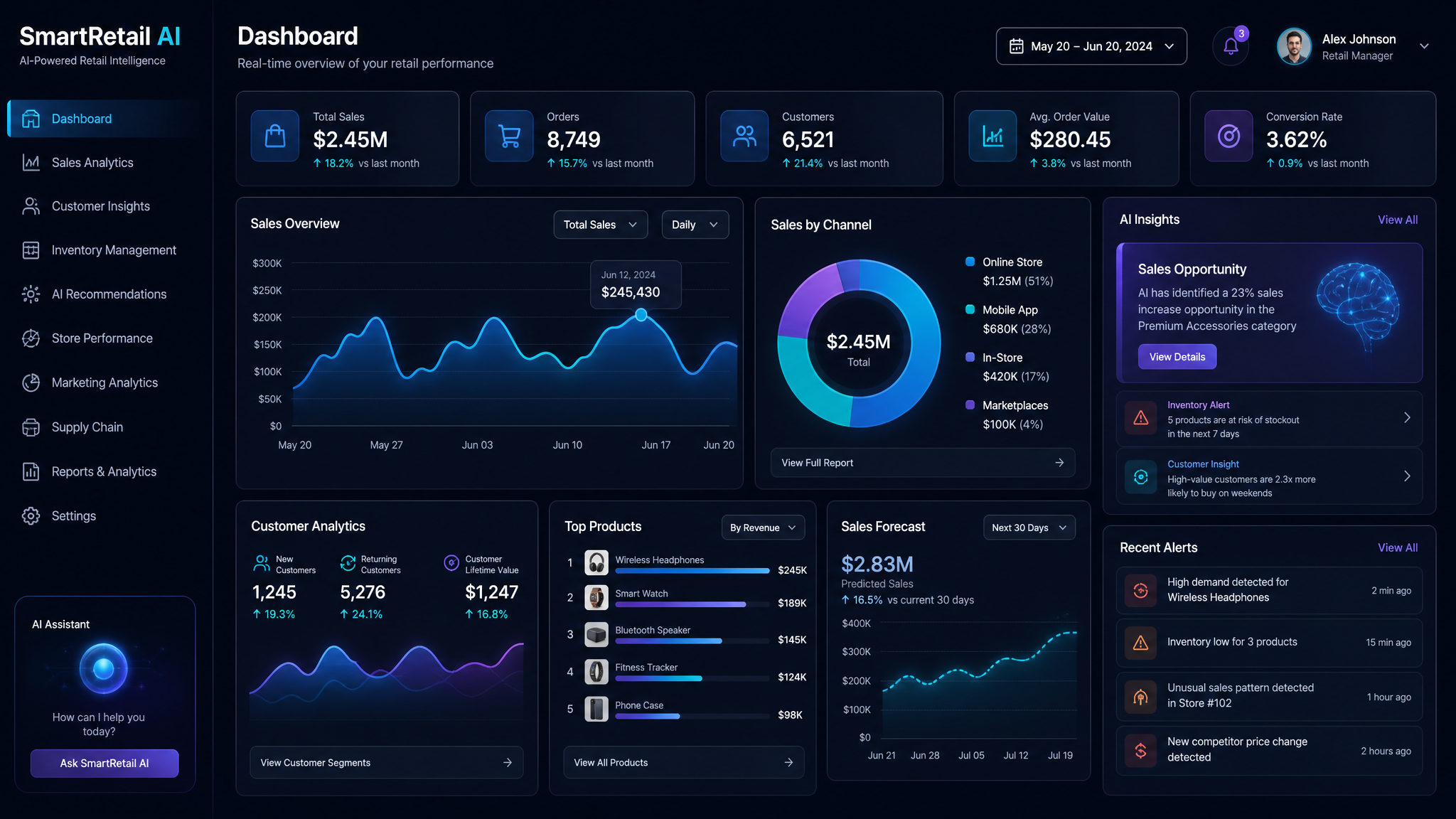1456x819 pixels.
Task: Open View Full Report
Action: tap(923, 463)
